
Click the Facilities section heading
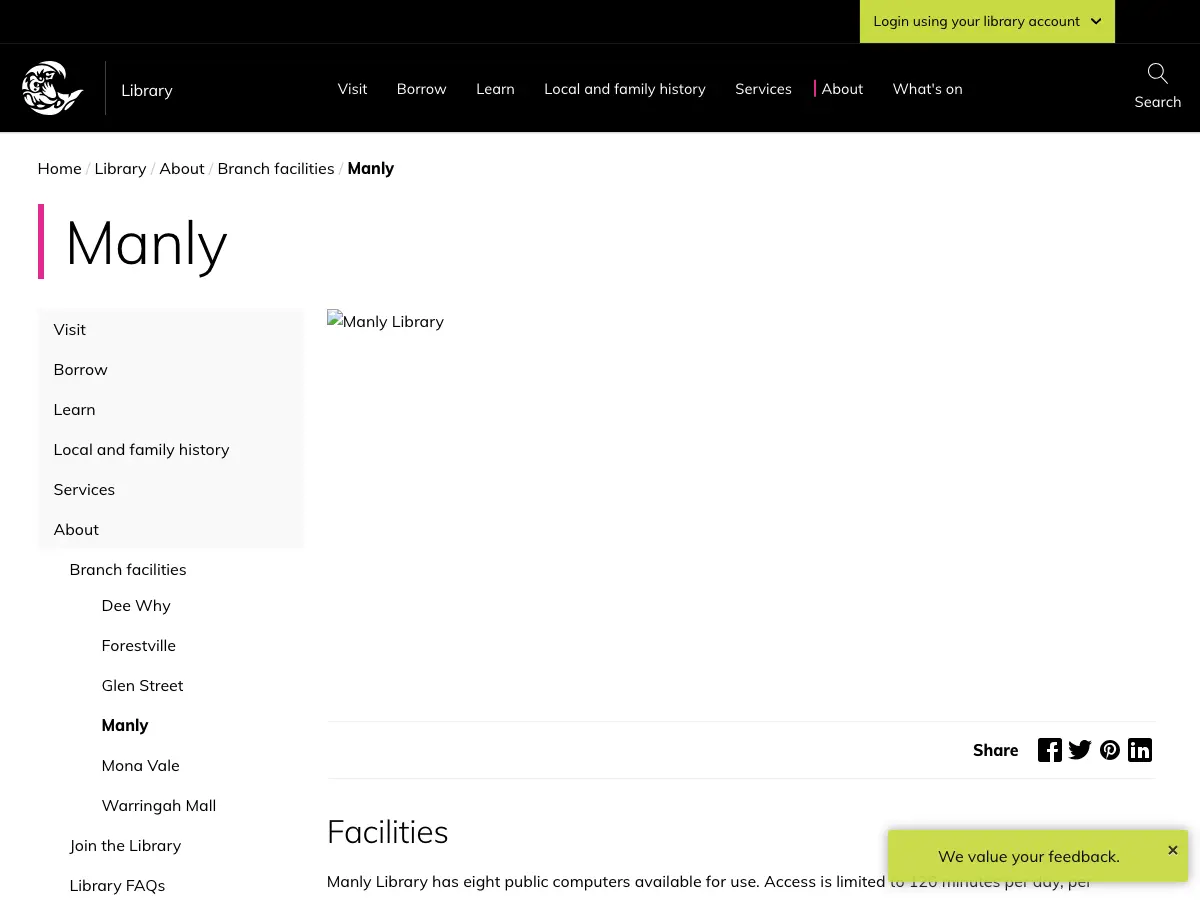pyautogui.click(x=387, y=832)
